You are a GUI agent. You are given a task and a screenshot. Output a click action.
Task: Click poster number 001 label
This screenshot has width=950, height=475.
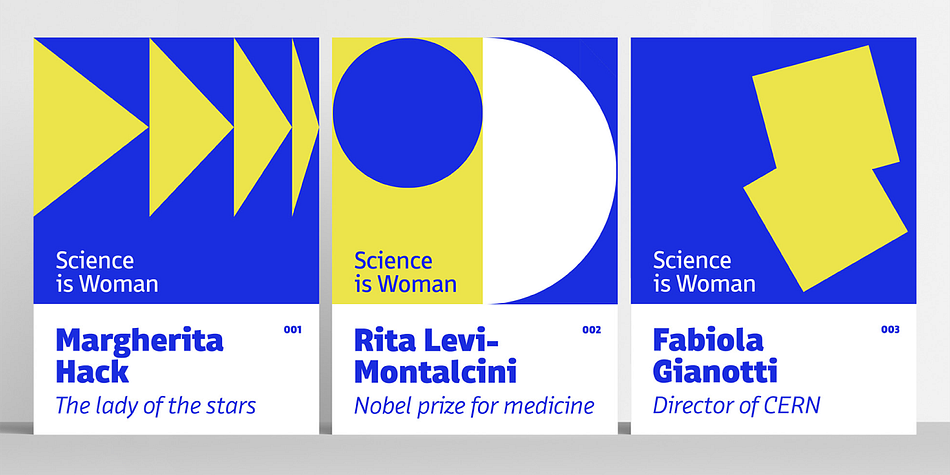tap(293, 330)
